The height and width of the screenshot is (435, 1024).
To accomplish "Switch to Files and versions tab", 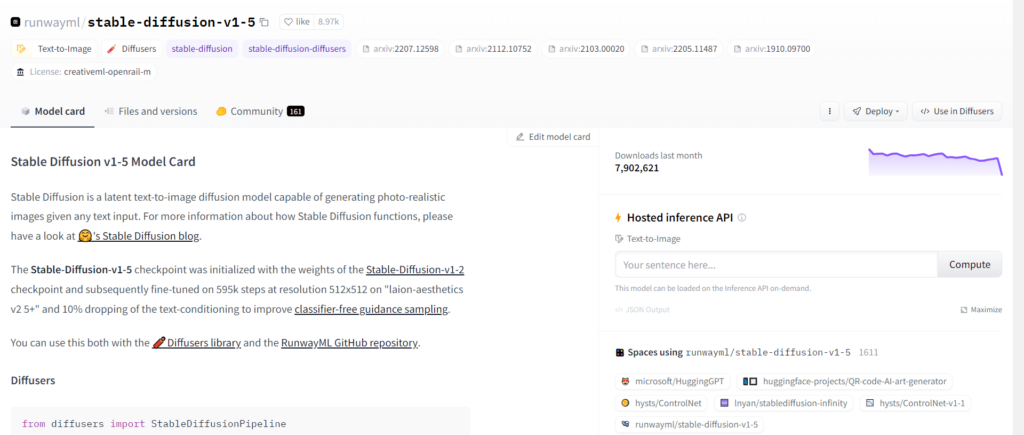I will click(151, 111).
